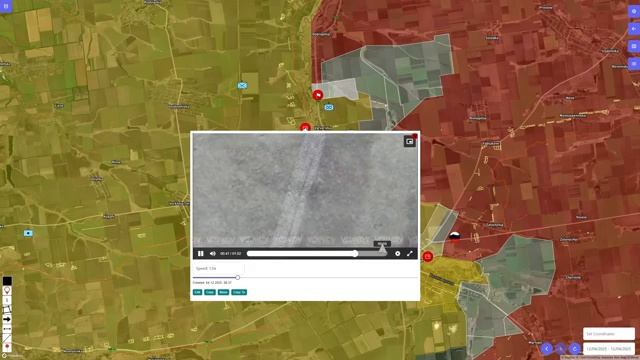This screenshot has width=640, height=360.
Task: Click the round blue refresh button
Action: (x=575, y=349)
